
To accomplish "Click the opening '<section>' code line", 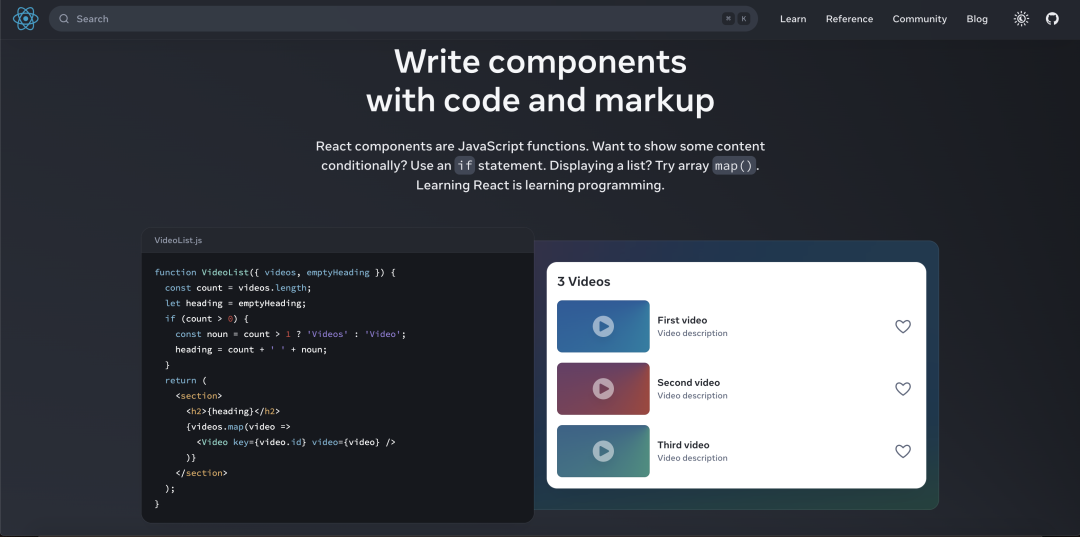I will 198,396.
